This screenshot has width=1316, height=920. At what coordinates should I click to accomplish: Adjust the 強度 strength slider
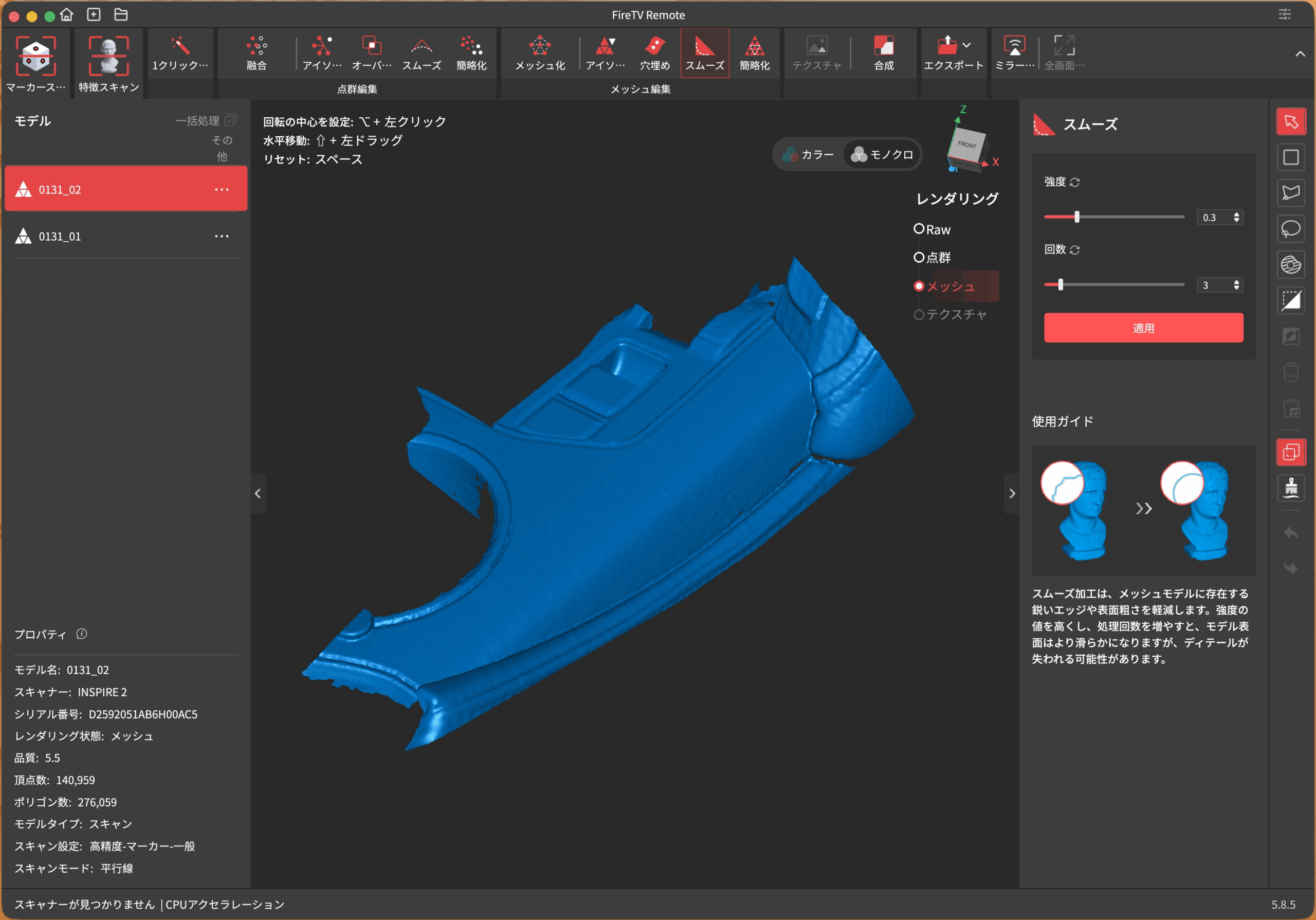pos(1076,217)
